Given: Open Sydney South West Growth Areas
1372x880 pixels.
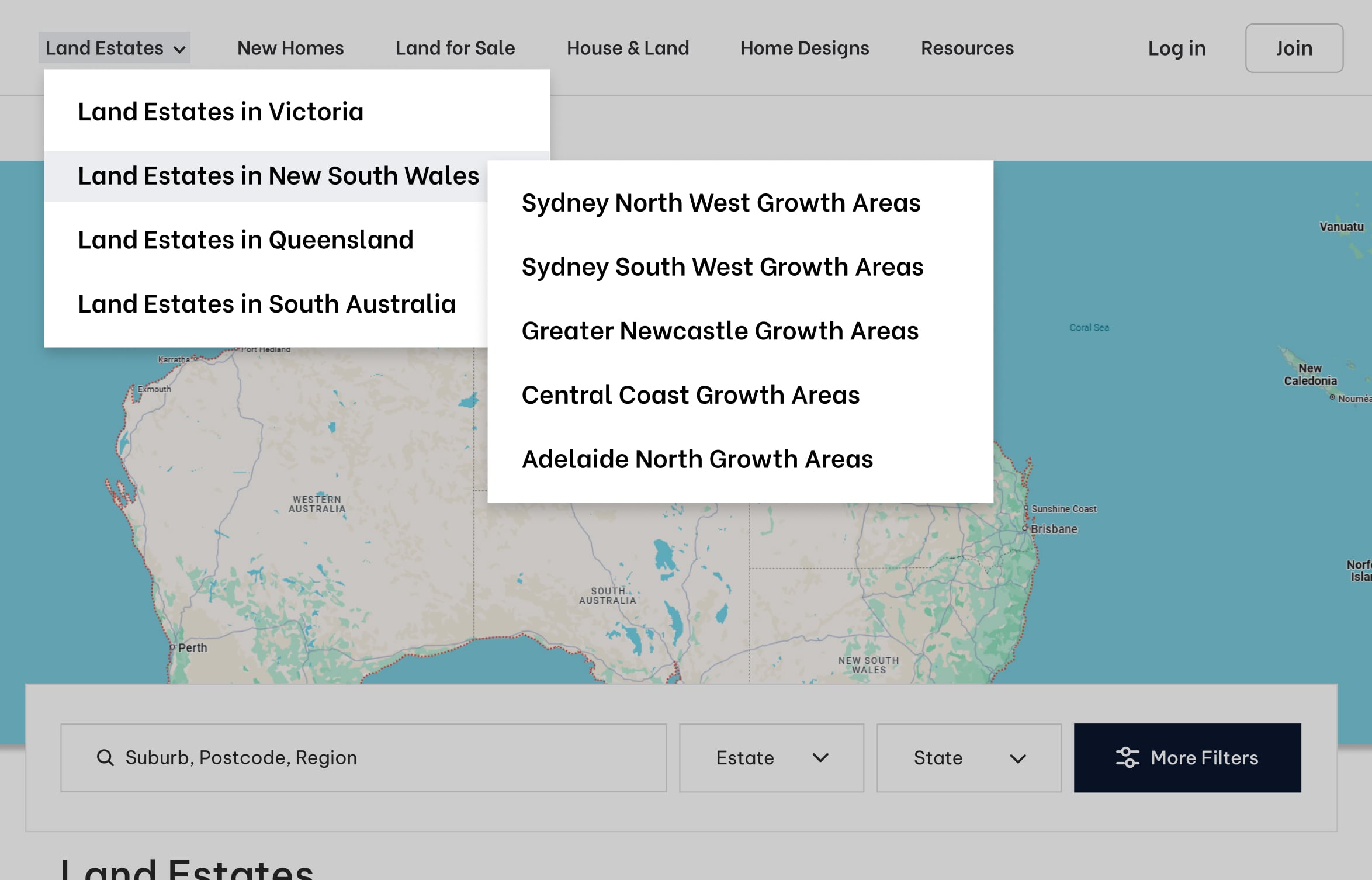Looking at the screenshot, I should point(722,267).
